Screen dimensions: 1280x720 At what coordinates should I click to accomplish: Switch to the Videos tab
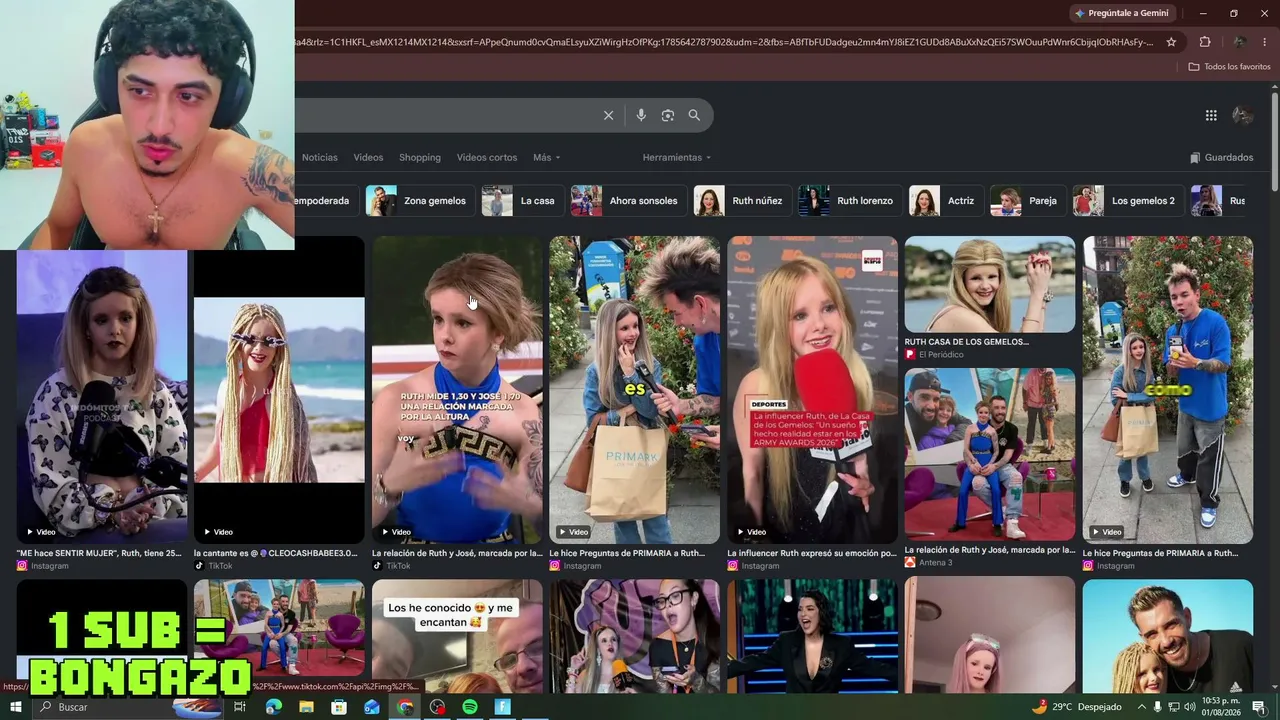(368, 157)
